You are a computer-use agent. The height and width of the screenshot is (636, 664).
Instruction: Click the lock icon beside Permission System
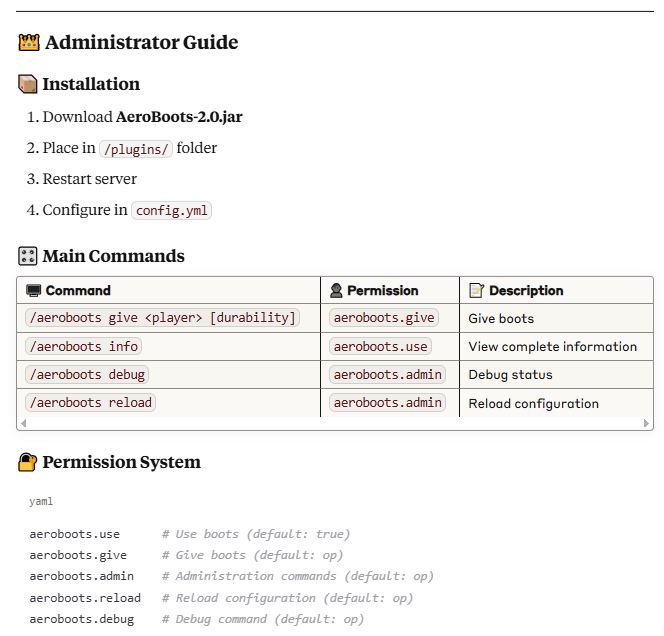(28, 462)
